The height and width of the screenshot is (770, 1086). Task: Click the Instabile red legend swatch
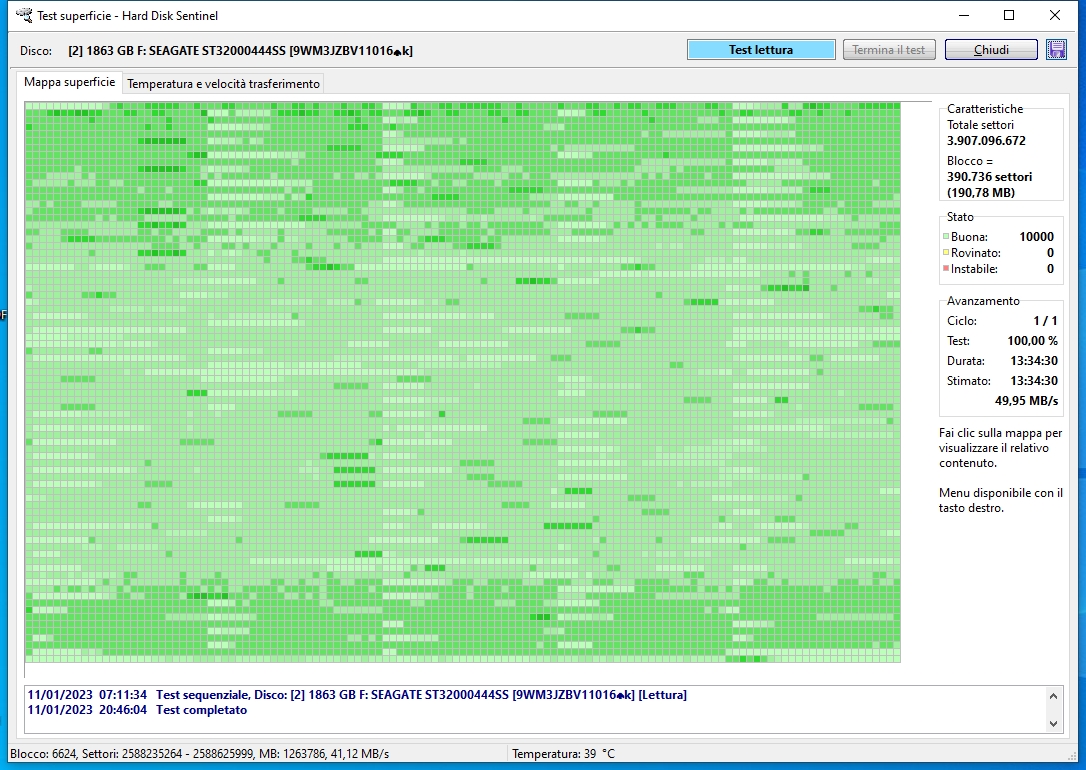[x=946, y=269]
